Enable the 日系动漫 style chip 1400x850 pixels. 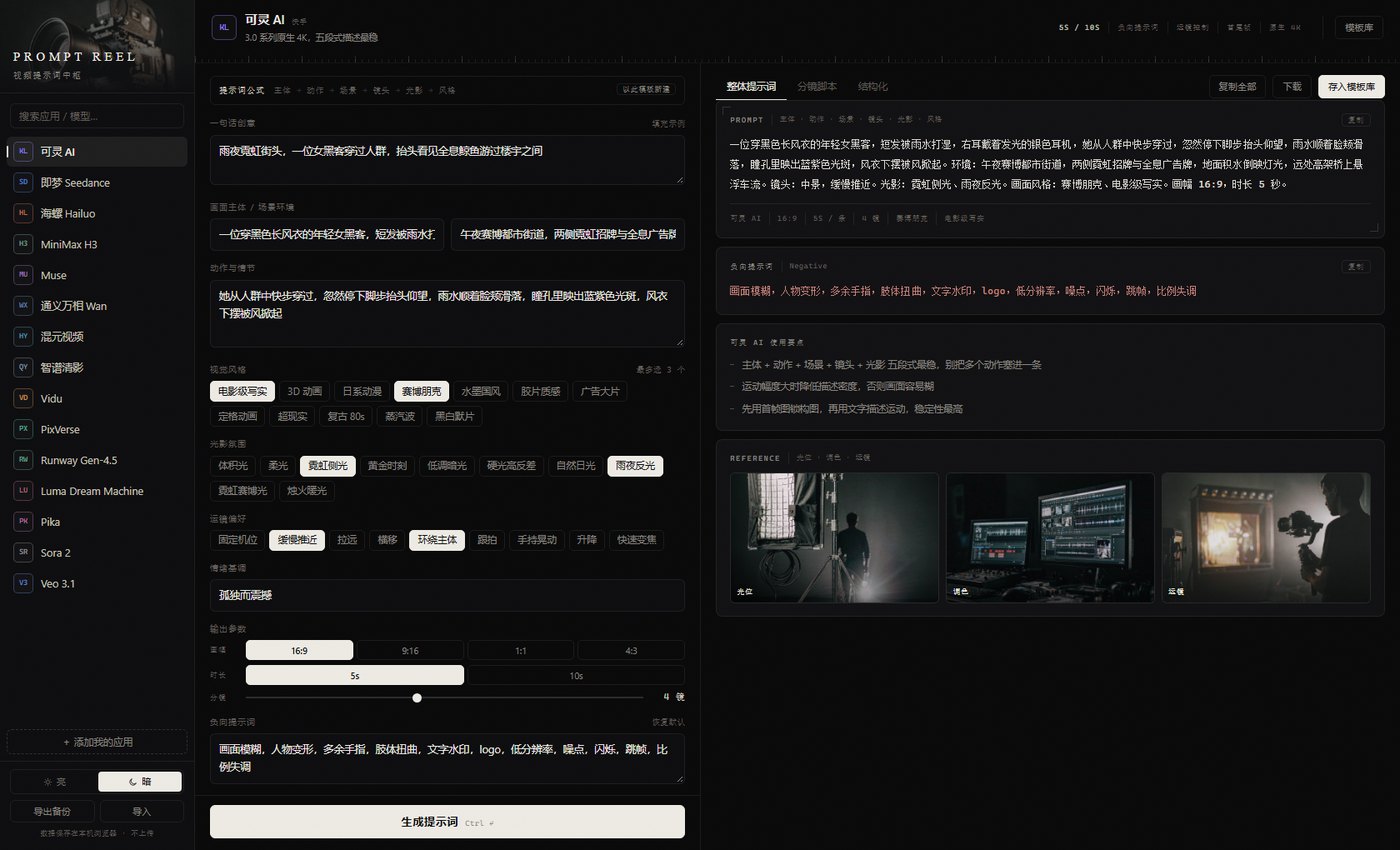click(x=362, y=391)
